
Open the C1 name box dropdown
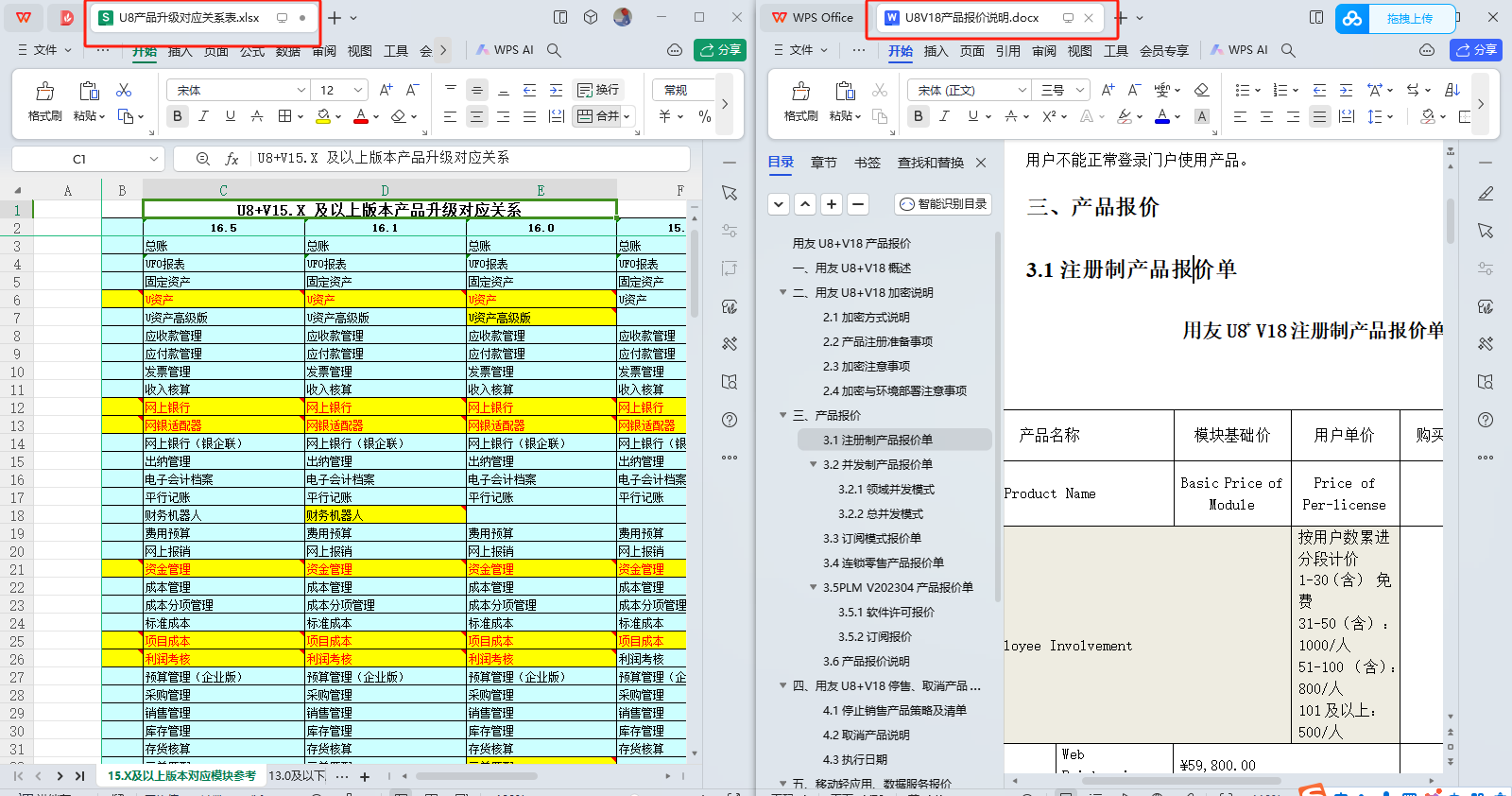pyautogui.click(x=153, y=159)
